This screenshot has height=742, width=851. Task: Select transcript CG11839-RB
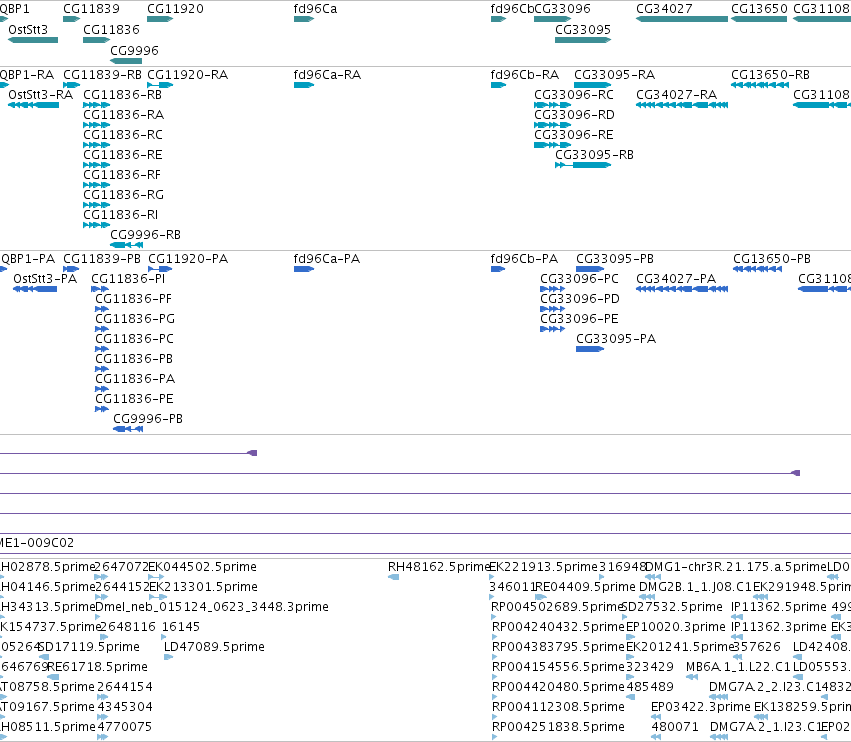pos(103,74)
